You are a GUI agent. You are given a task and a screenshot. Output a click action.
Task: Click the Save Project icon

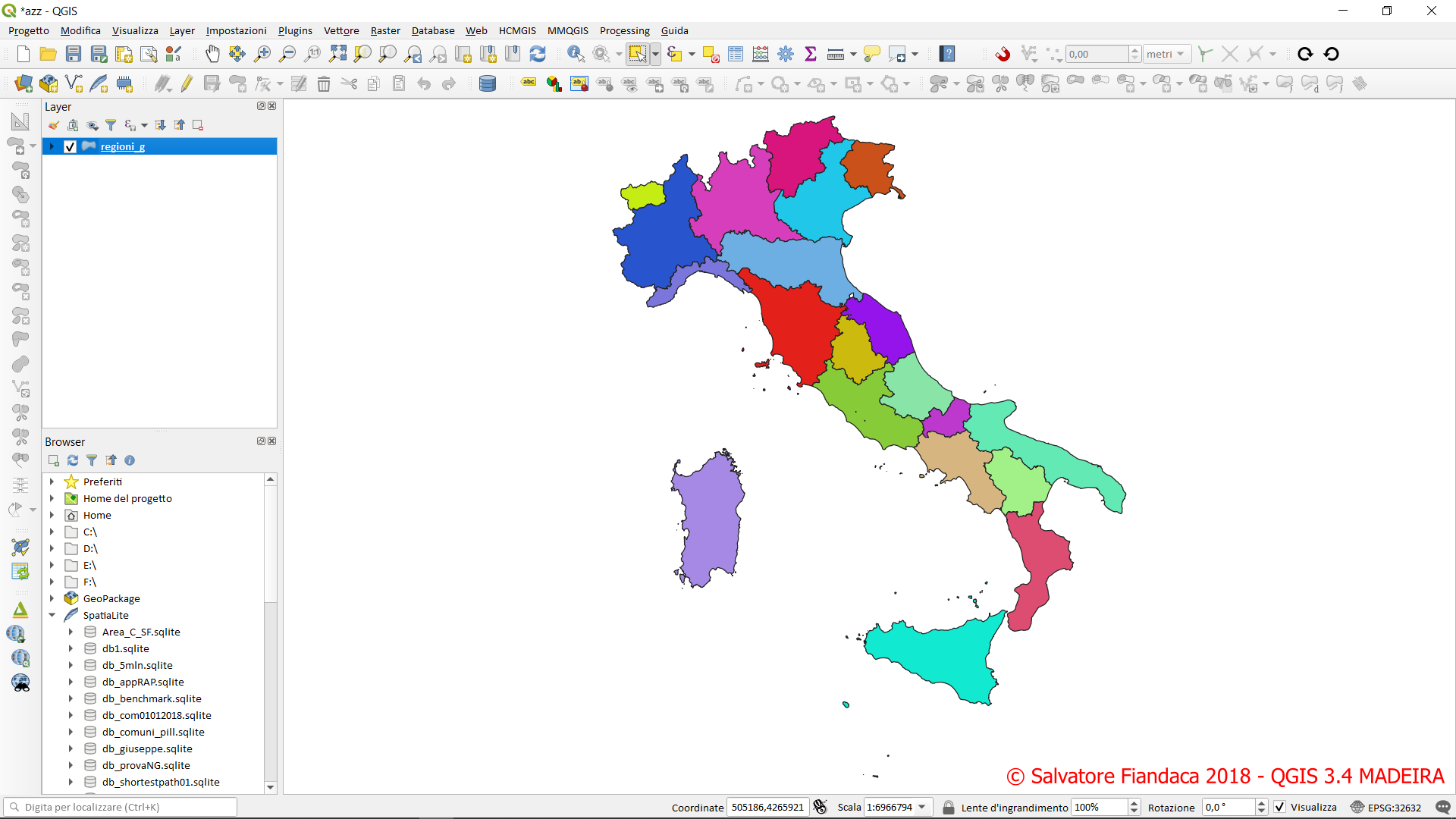74,54
